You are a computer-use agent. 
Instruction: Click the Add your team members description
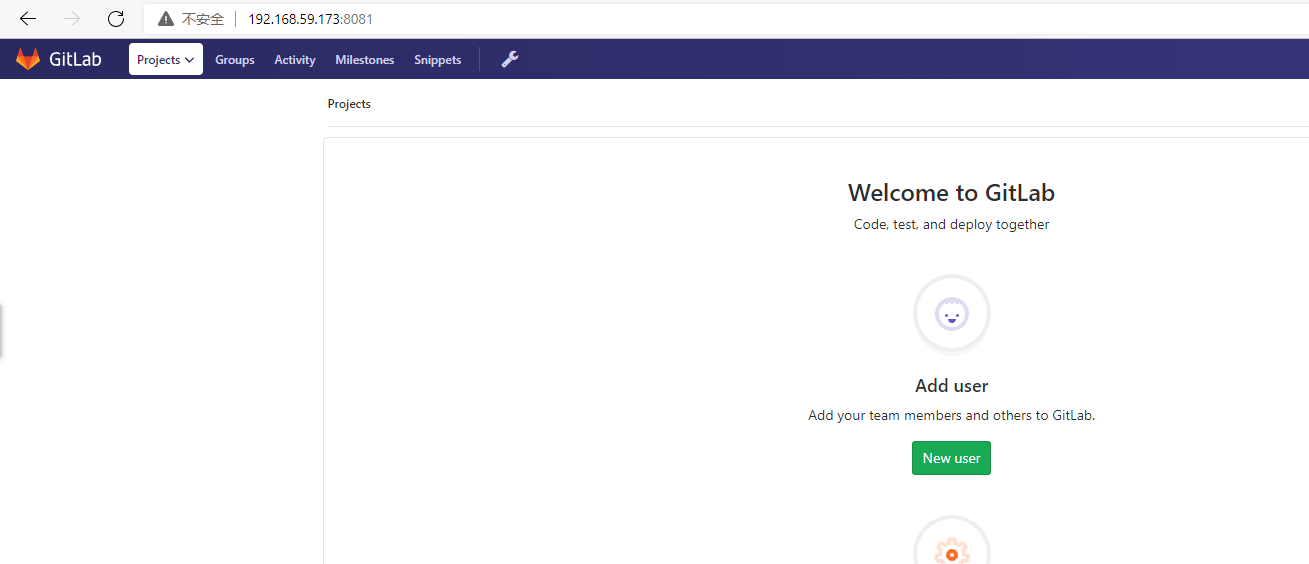[951, 415]
